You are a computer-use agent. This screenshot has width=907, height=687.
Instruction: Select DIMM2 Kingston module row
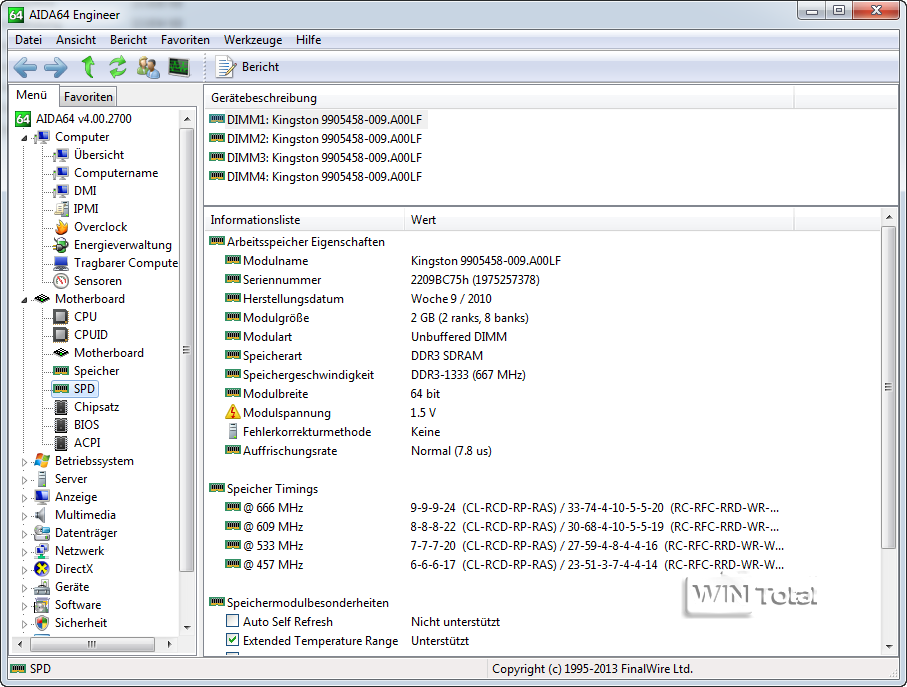pyautogui.click(x=316, y=139)
